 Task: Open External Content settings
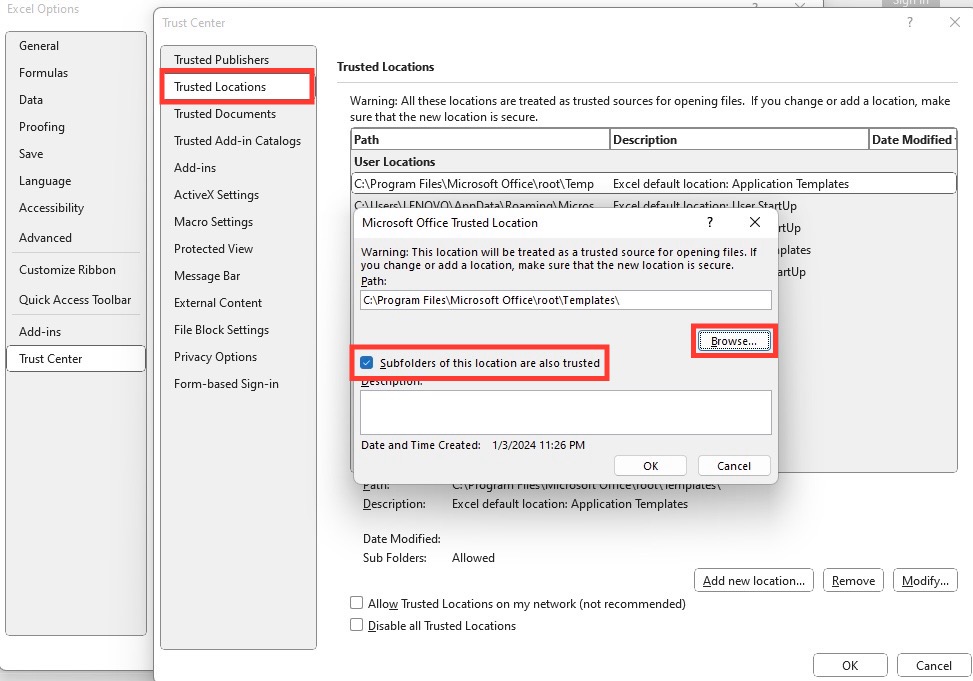pyautogui.click(x=218, y=303)
